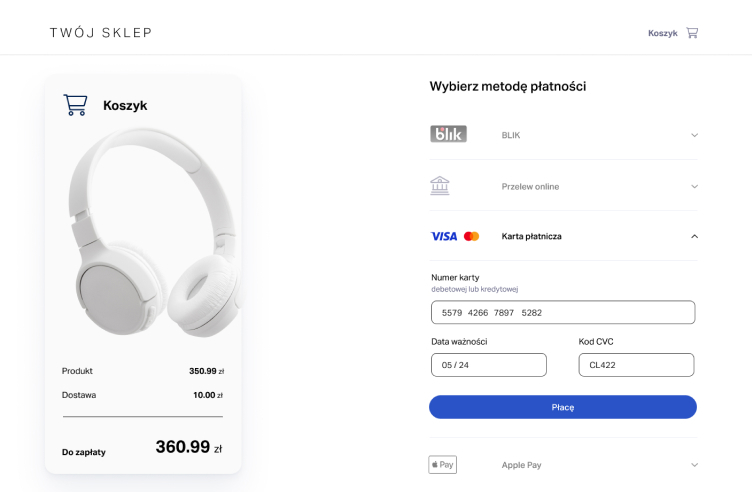Click the Apple Pay logo icon
The image size is (752, 504).
coord(442,464)
